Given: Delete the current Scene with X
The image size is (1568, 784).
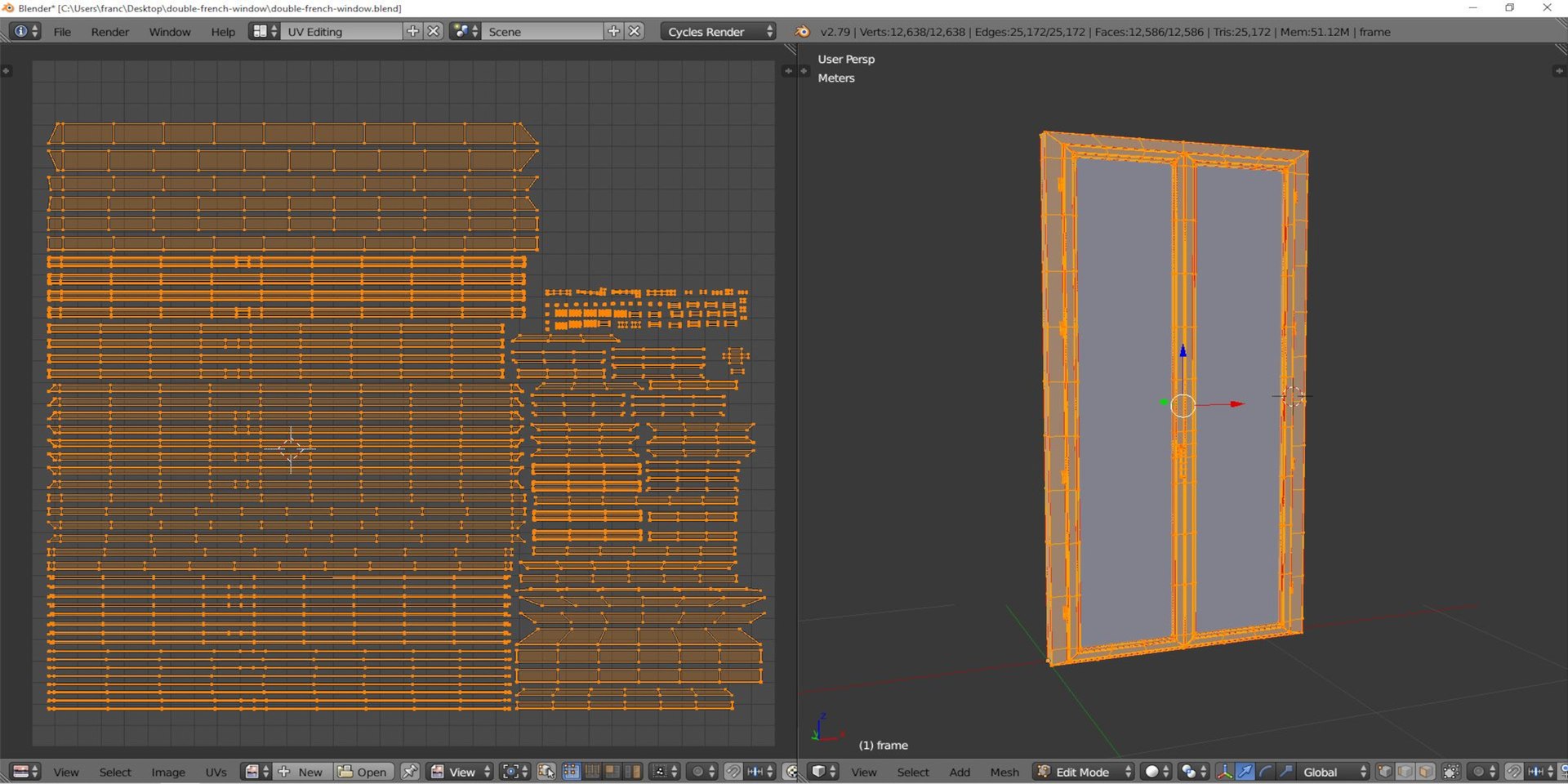Looking at the screenshot, I should [635, 31].
